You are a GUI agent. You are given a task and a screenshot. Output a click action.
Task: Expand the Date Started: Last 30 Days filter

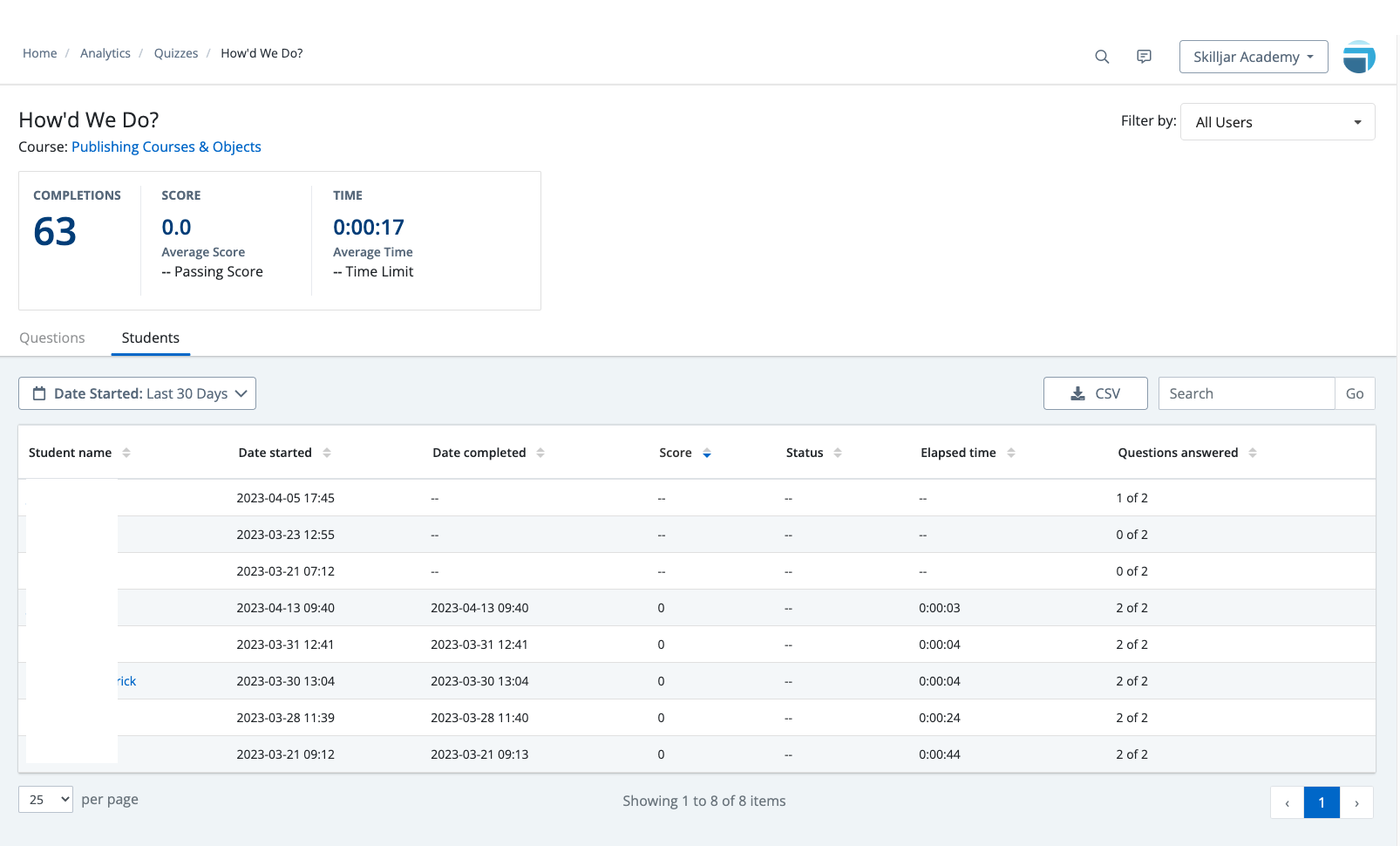(137, 393)
